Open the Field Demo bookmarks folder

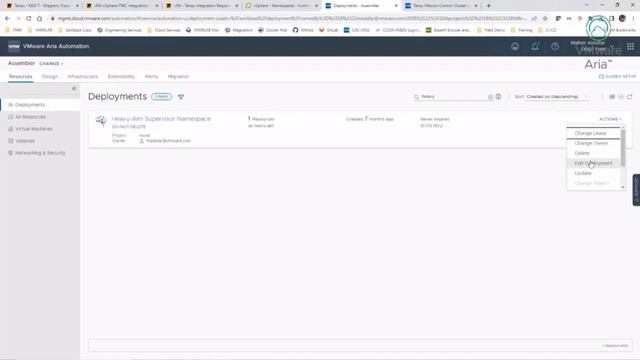[x=491, y=30]
